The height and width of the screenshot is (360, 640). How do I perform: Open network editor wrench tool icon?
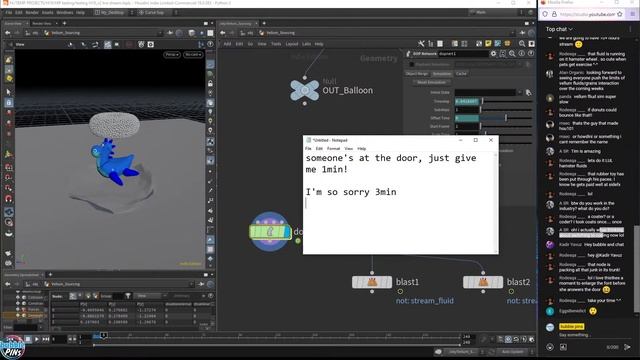pos(421,44)
